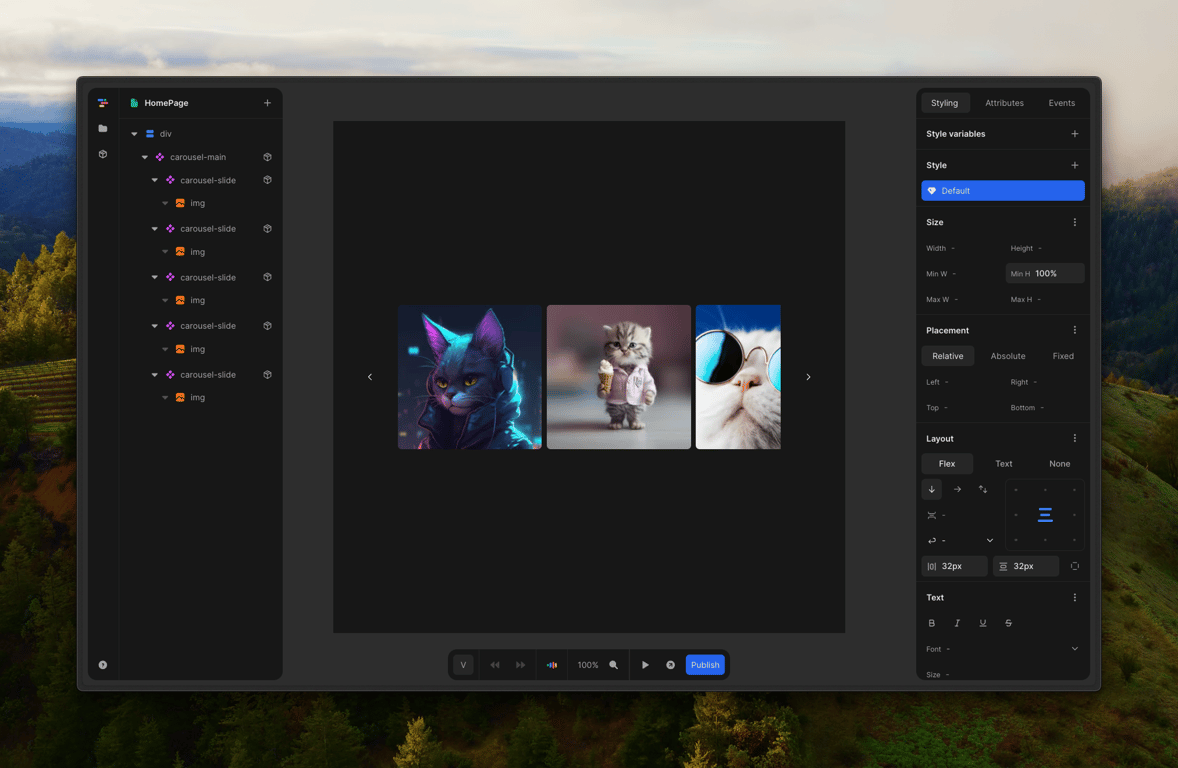The image size is (1178, 768).
Task: Open preview in new window arrow icon
Action: point(670,665)
